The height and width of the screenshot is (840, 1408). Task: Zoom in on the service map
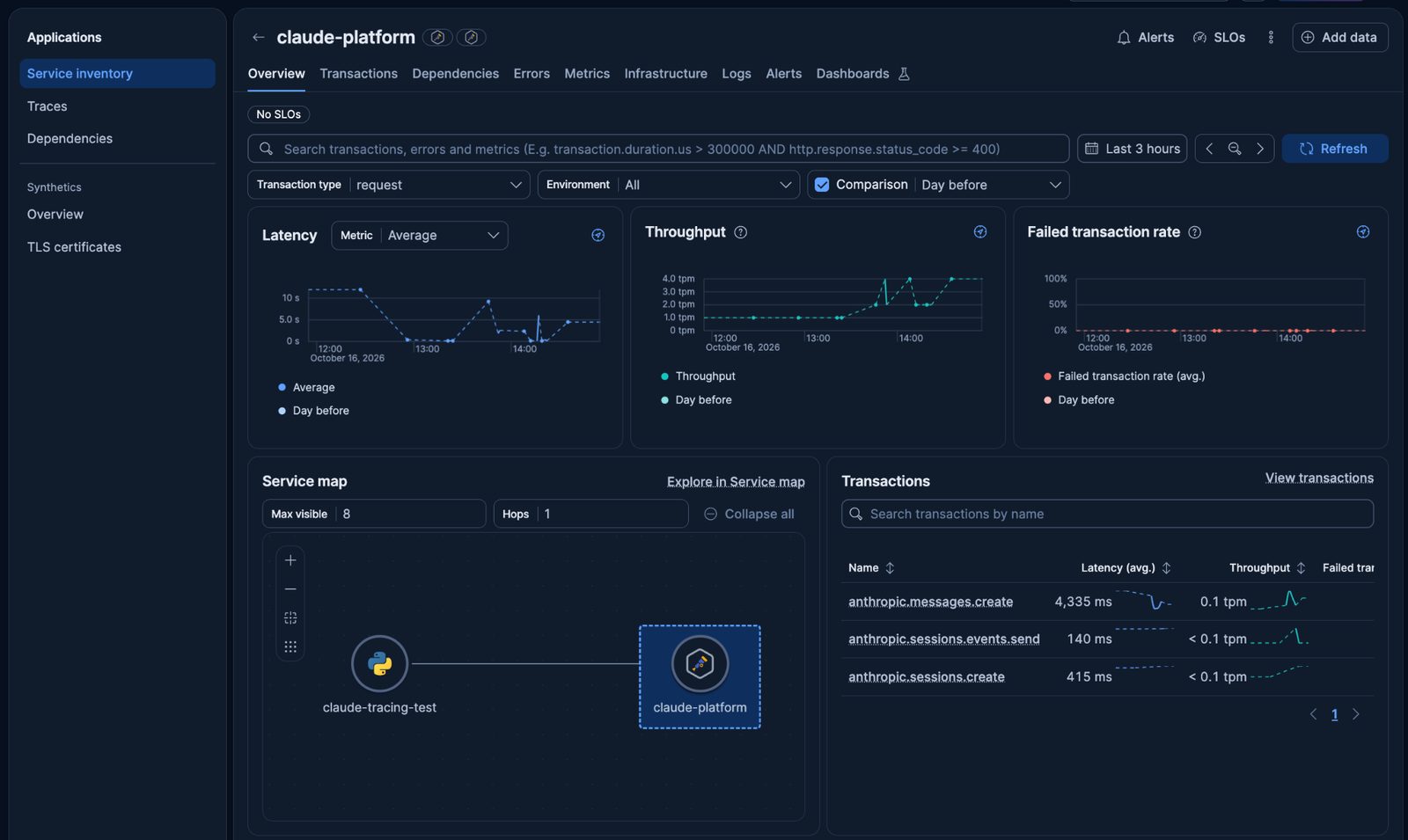click(290, 560)
